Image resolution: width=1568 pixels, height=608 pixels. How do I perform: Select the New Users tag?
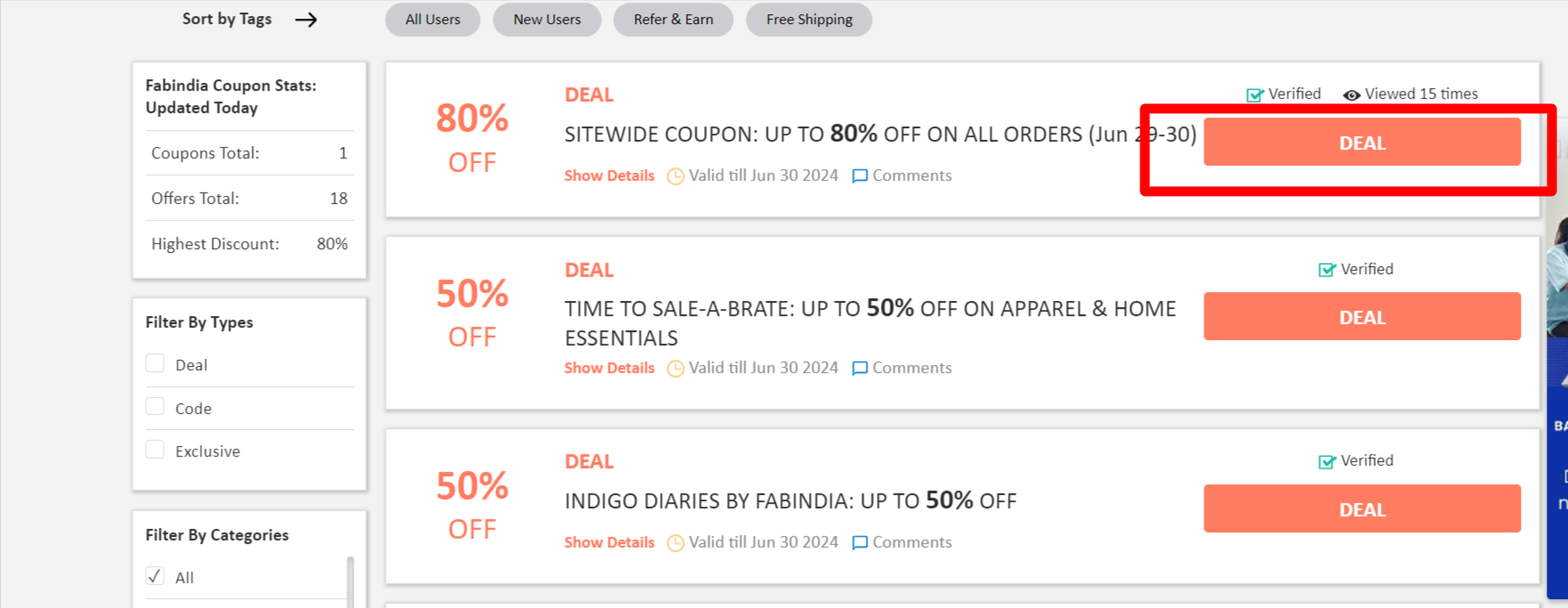pyautogui.click(x=547, y=20)
